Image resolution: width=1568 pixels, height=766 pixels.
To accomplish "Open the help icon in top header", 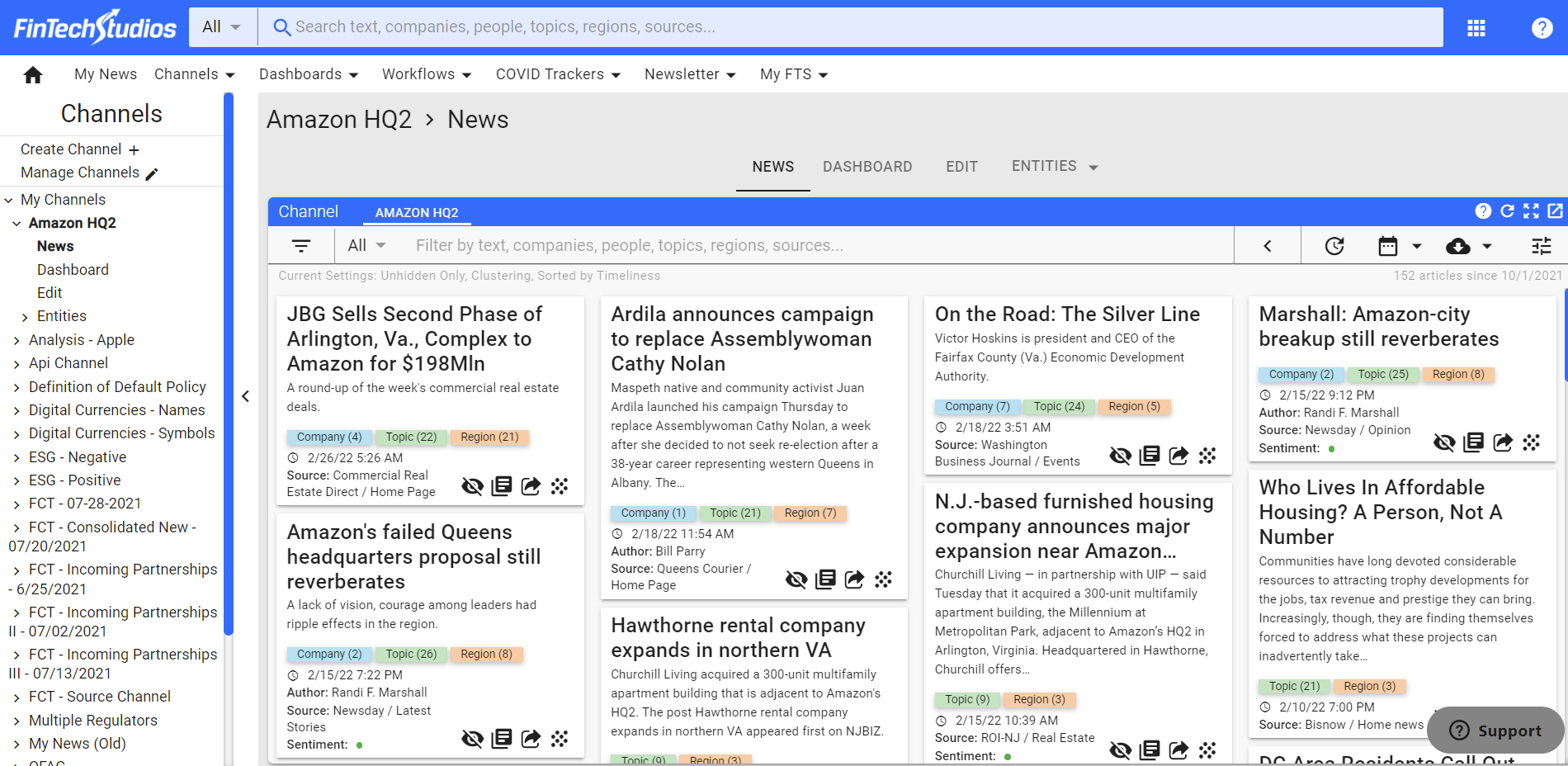I will click(x=1542, y=28).
